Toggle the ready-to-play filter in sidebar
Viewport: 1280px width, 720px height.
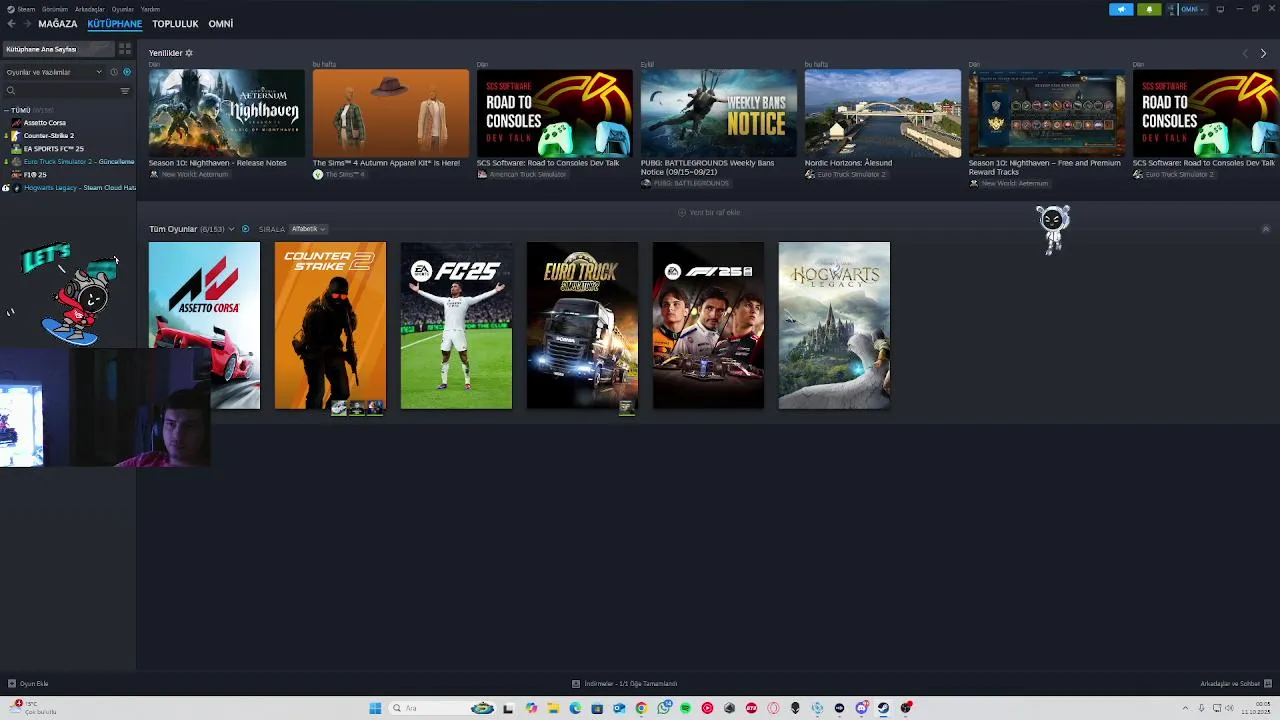[x=127, y=72]
